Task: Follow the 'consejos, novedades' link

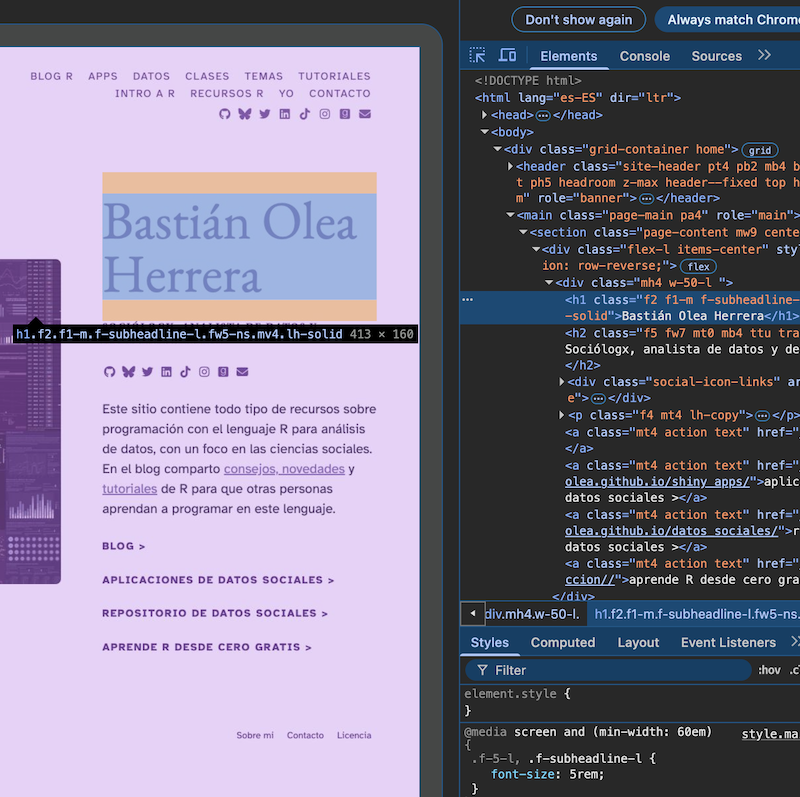Action: click(x=284, y=469)
